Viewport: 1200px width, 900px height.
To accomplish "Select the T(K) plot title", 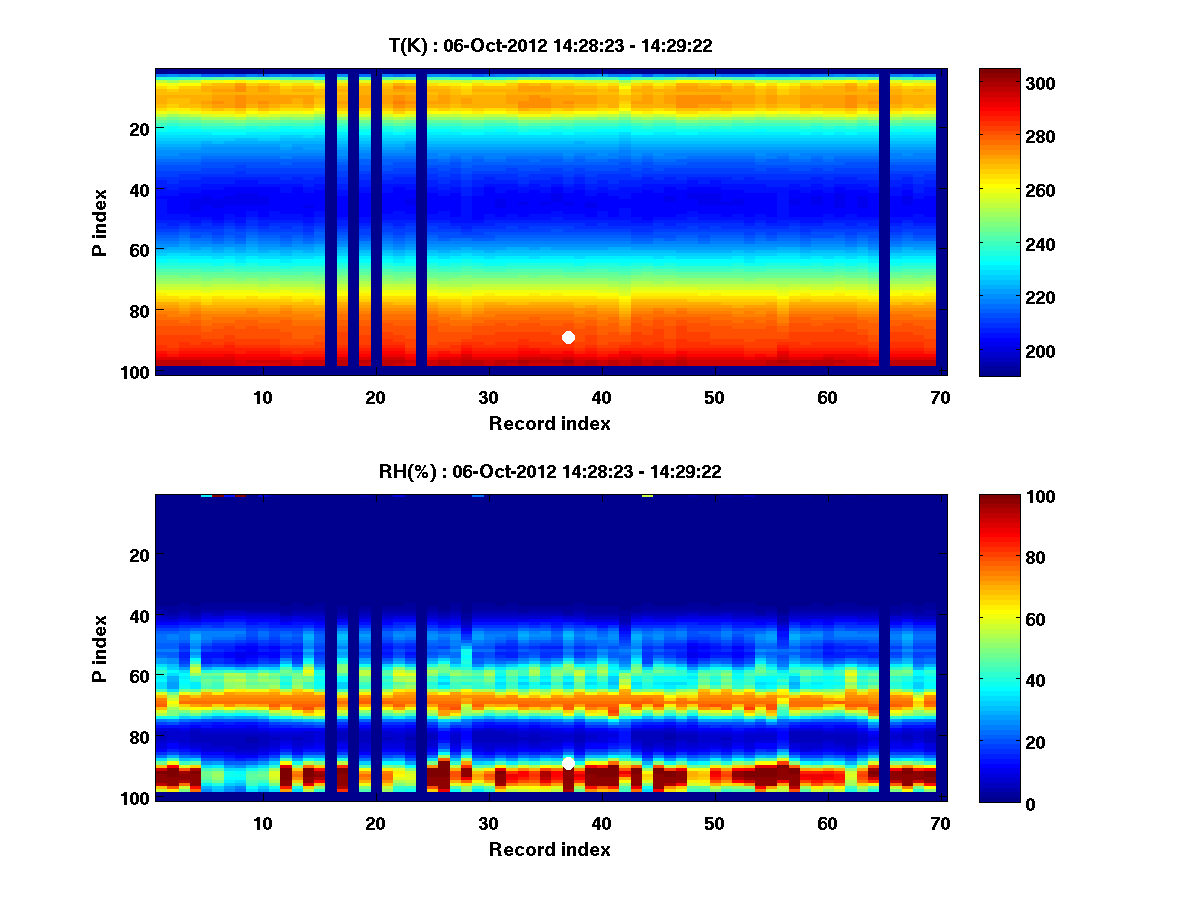I will pyautogui.click(x=550, y=45).
